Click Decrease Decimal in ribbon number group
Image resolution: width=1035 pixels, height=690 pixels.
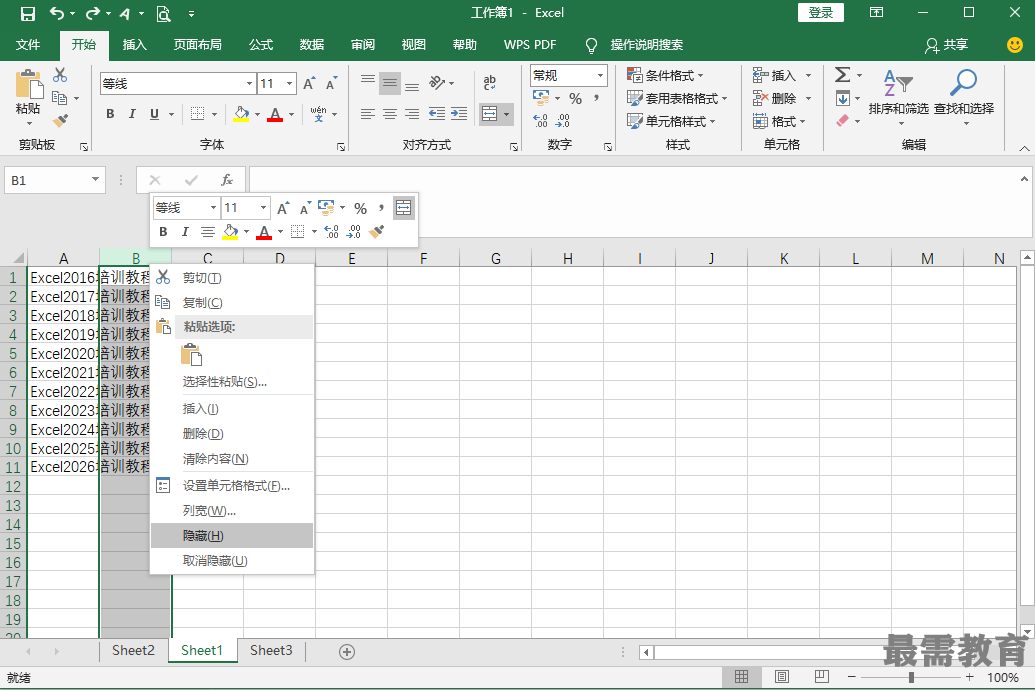(x=563, y=121)
